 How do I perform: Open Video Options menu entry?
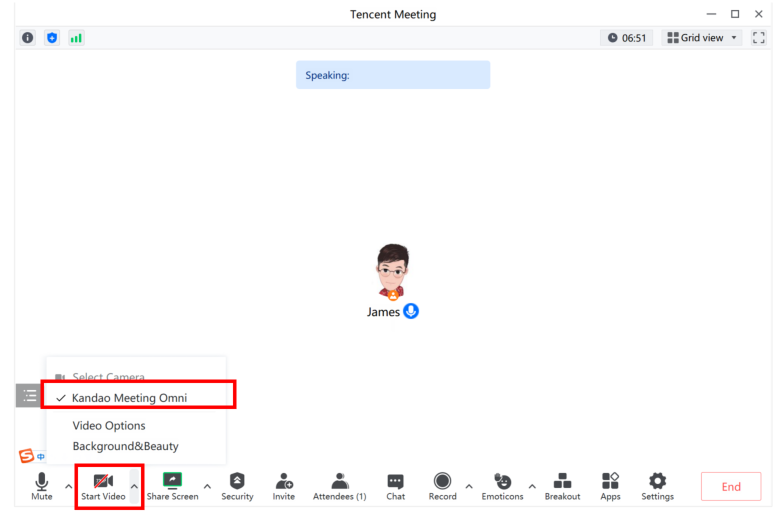(109, 426)
